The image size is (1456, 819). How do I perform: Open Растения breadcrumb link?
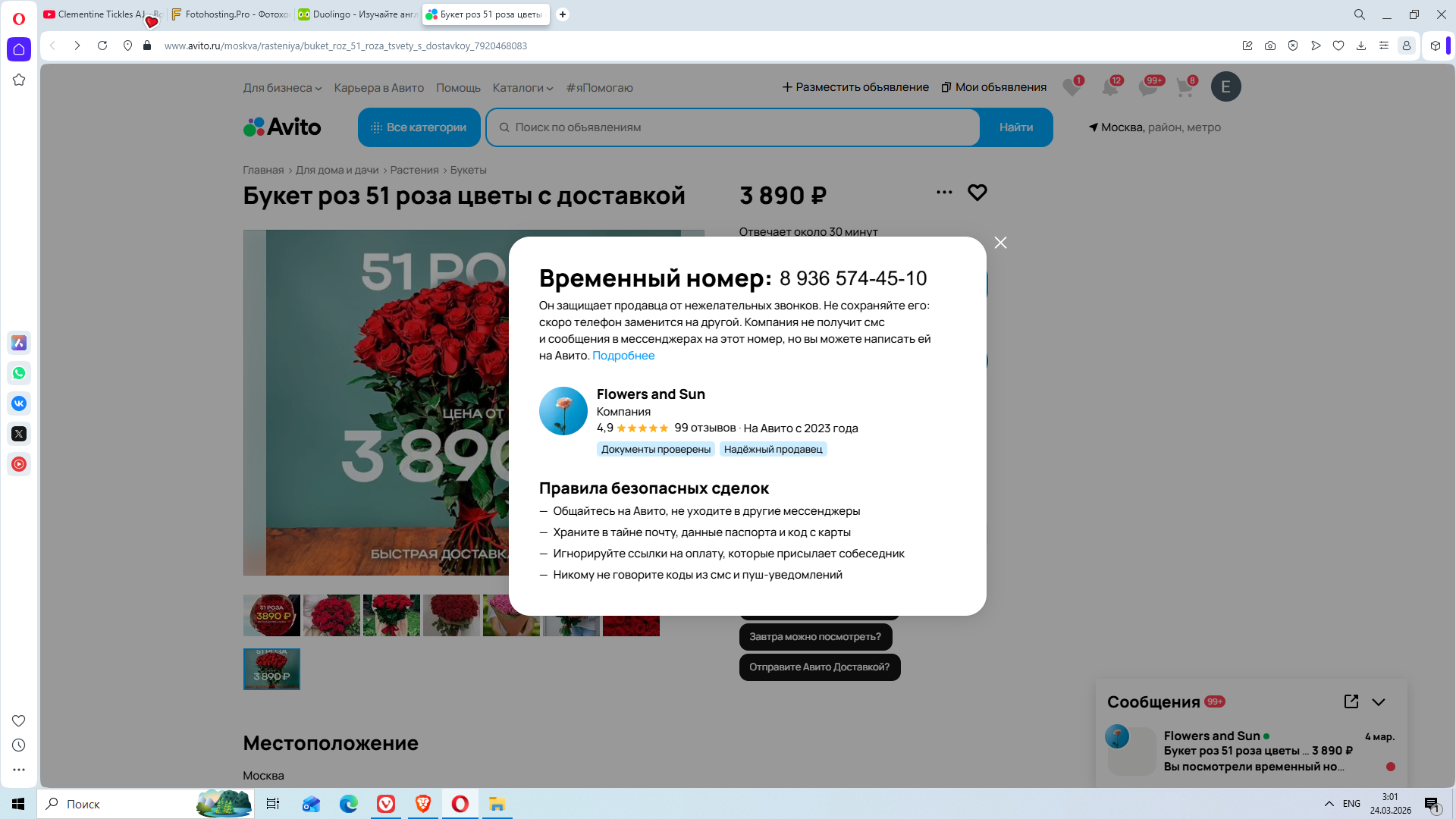[x=414, y=170]
